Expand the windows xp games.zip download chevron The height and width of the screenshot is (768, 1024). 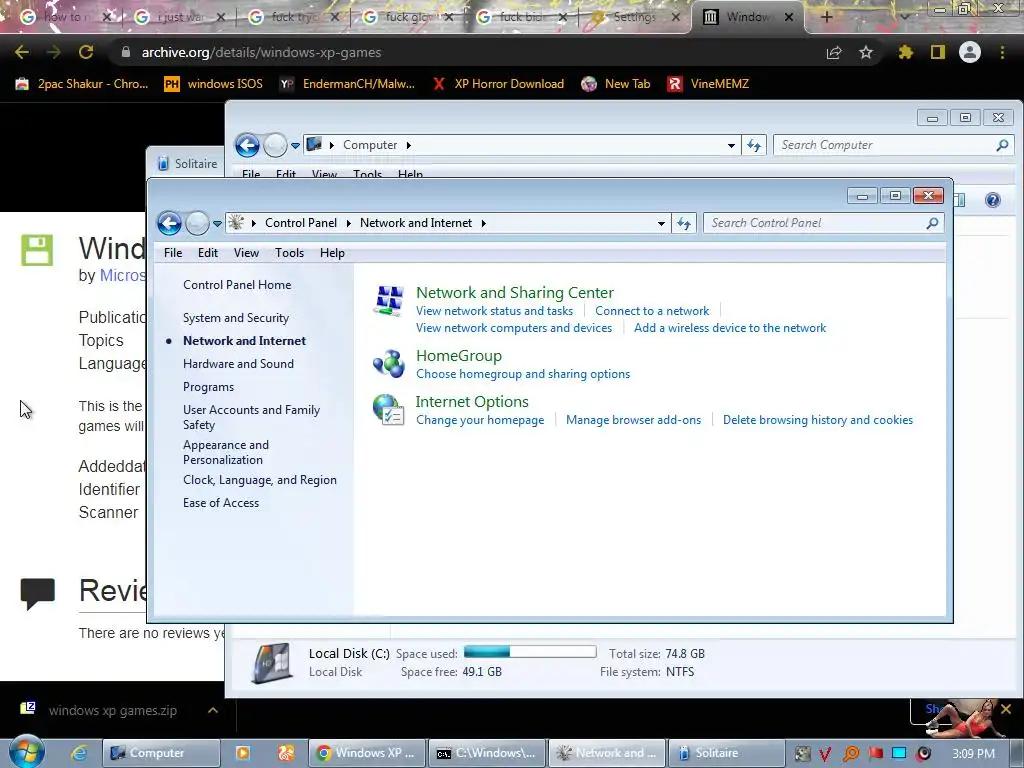[213, 710]
